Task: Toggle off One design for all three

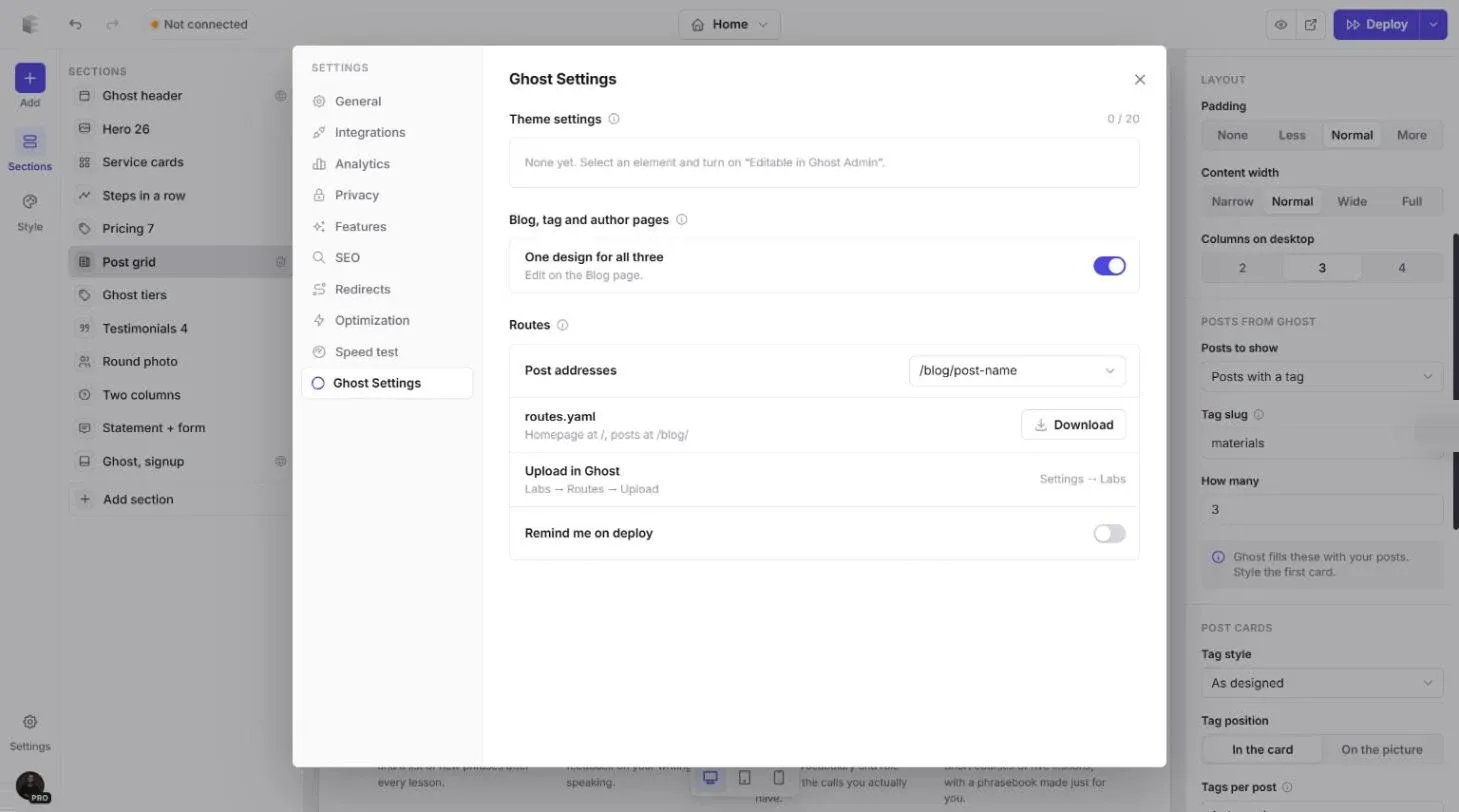Action: pos(1109,266)
